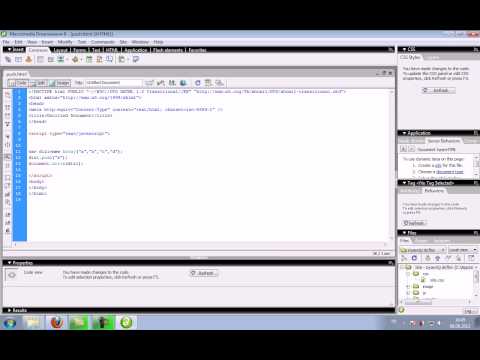Open the site selection dropdown in Files panel
Viewport: 480px width, 360px height.
423,250
